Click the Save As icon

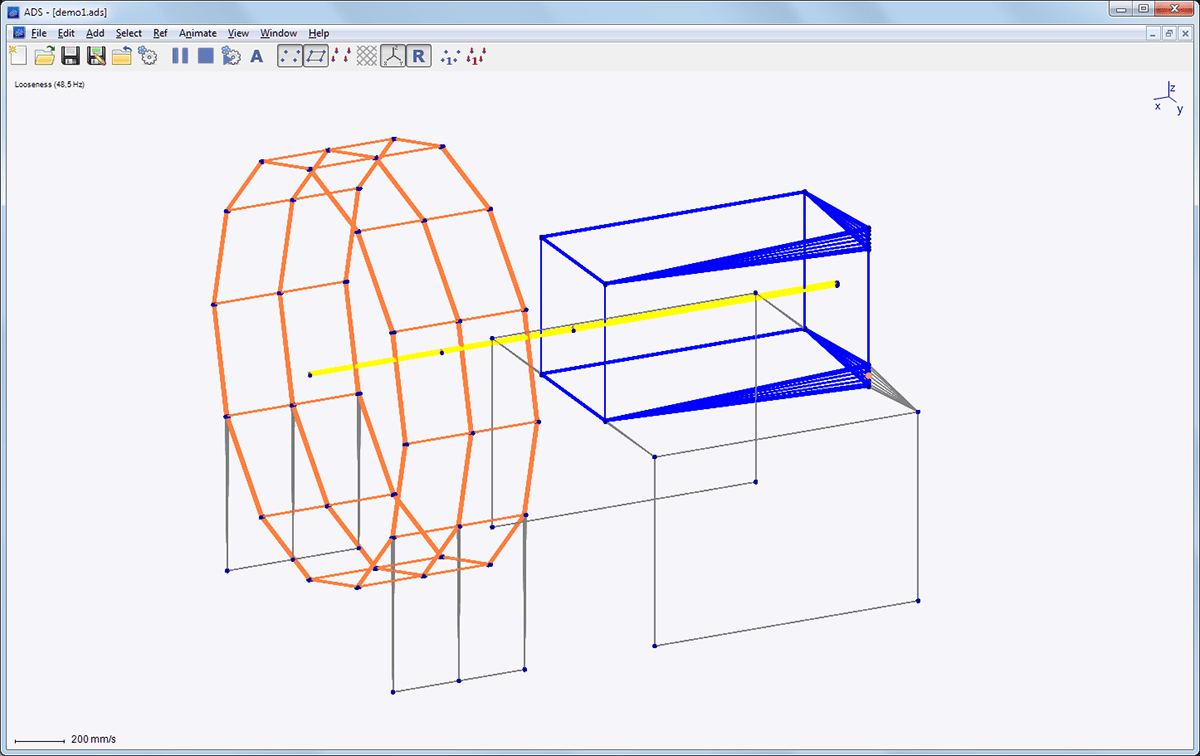coord(95,56)
